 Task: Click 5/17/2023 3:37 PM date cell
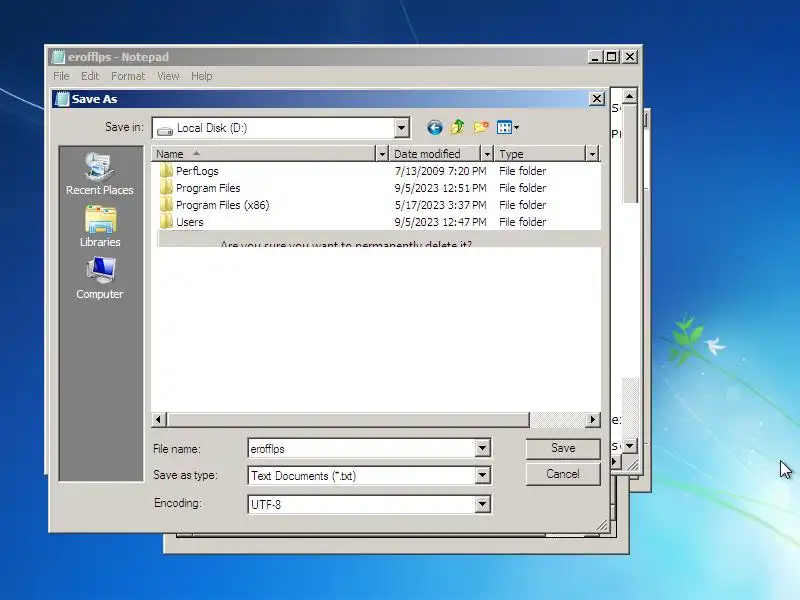(x=440, y=205)
